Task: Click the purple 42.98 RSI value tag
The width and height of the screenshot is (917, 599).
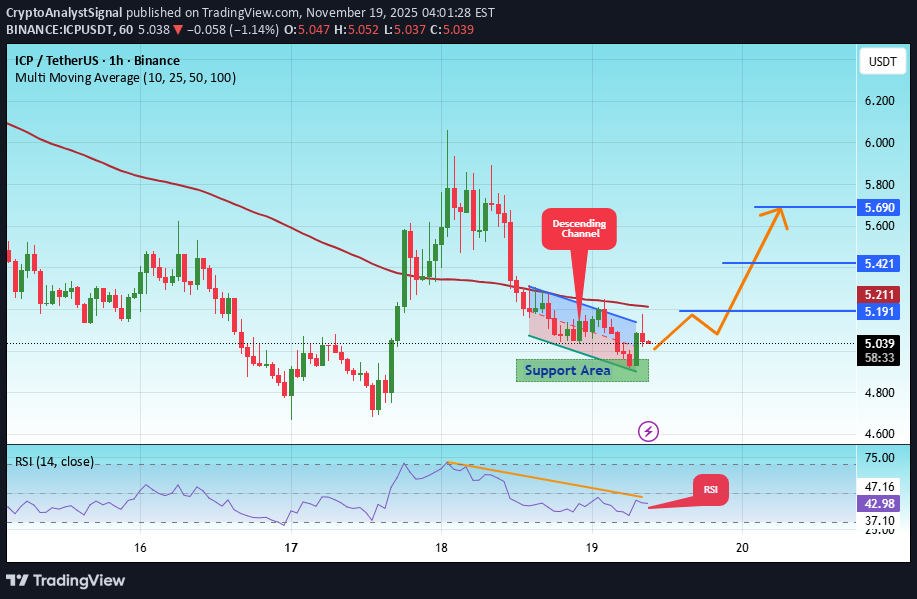Action: (x=877, y=504)
